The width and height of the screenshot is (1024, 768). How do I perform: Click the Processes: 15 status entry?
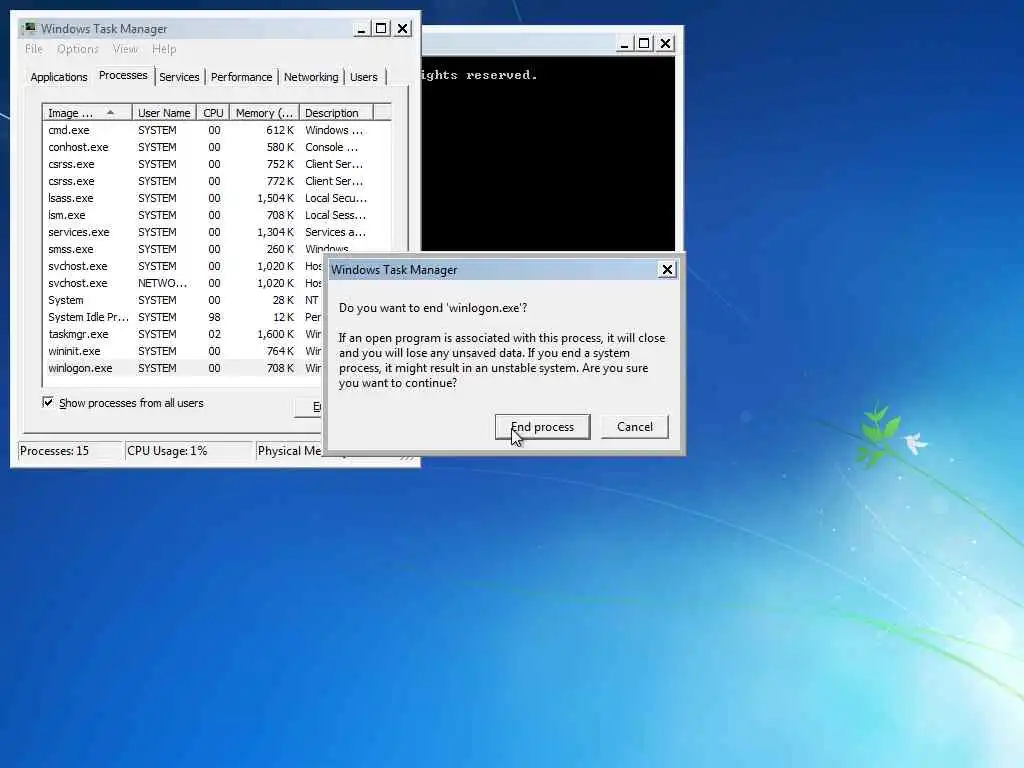coord(70,451)
